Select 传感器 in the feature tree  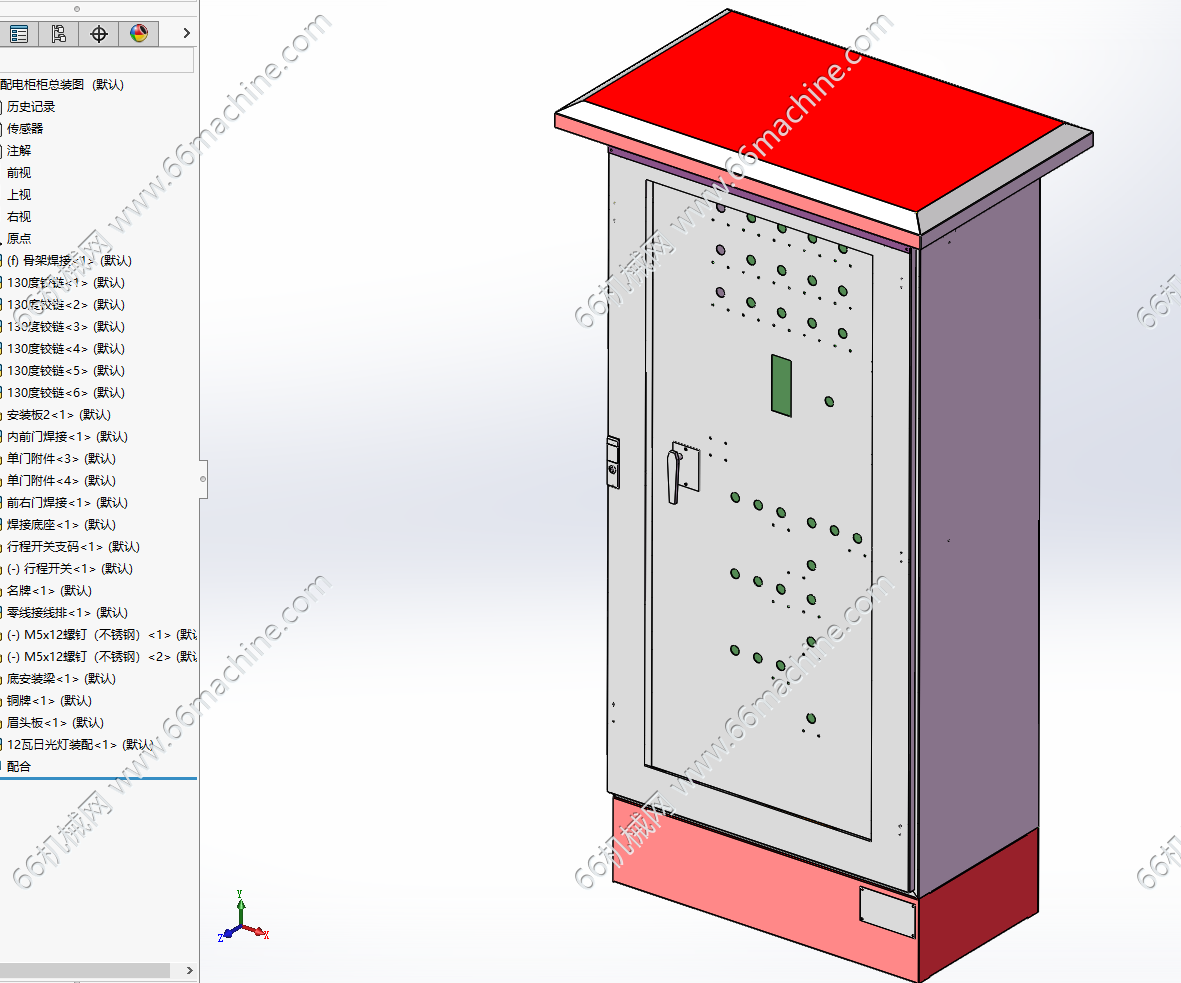pos(25,129)
